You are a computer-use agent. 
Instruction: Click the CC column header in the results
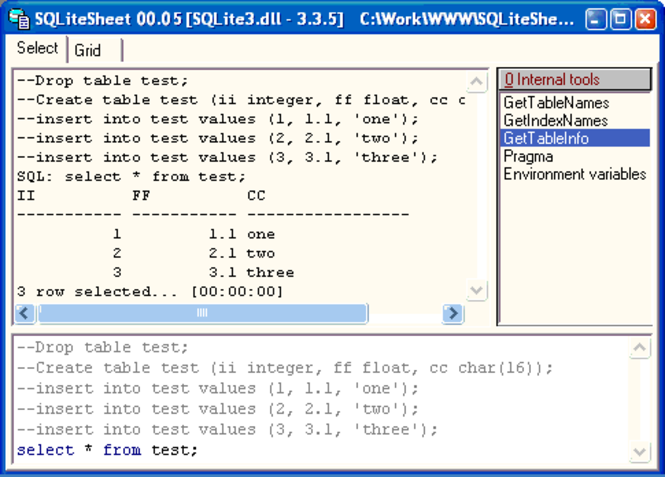click(256, 195)
